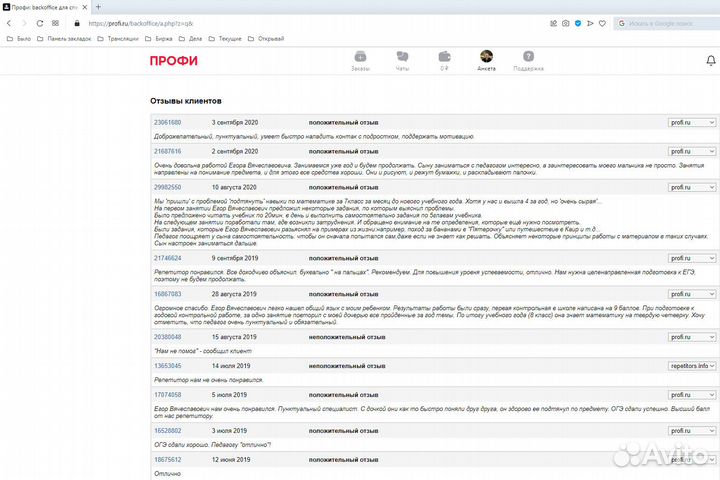This screenshot has width=720, height=480.
Task: Expand profi.ru dropdown for 5 июля 2019 review
Action: (x=692, y=395)
